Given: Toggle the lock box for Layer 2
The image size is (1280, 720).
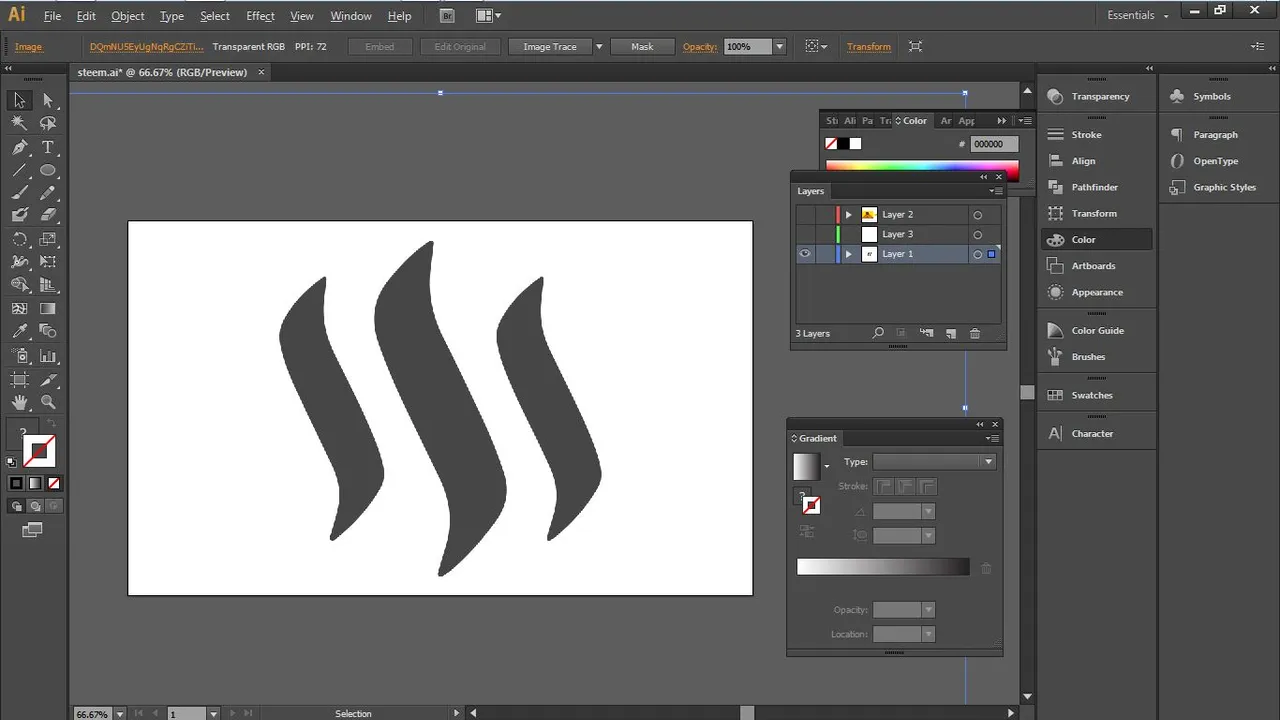Looking at the screenshot, I should [x=825, y=214].
